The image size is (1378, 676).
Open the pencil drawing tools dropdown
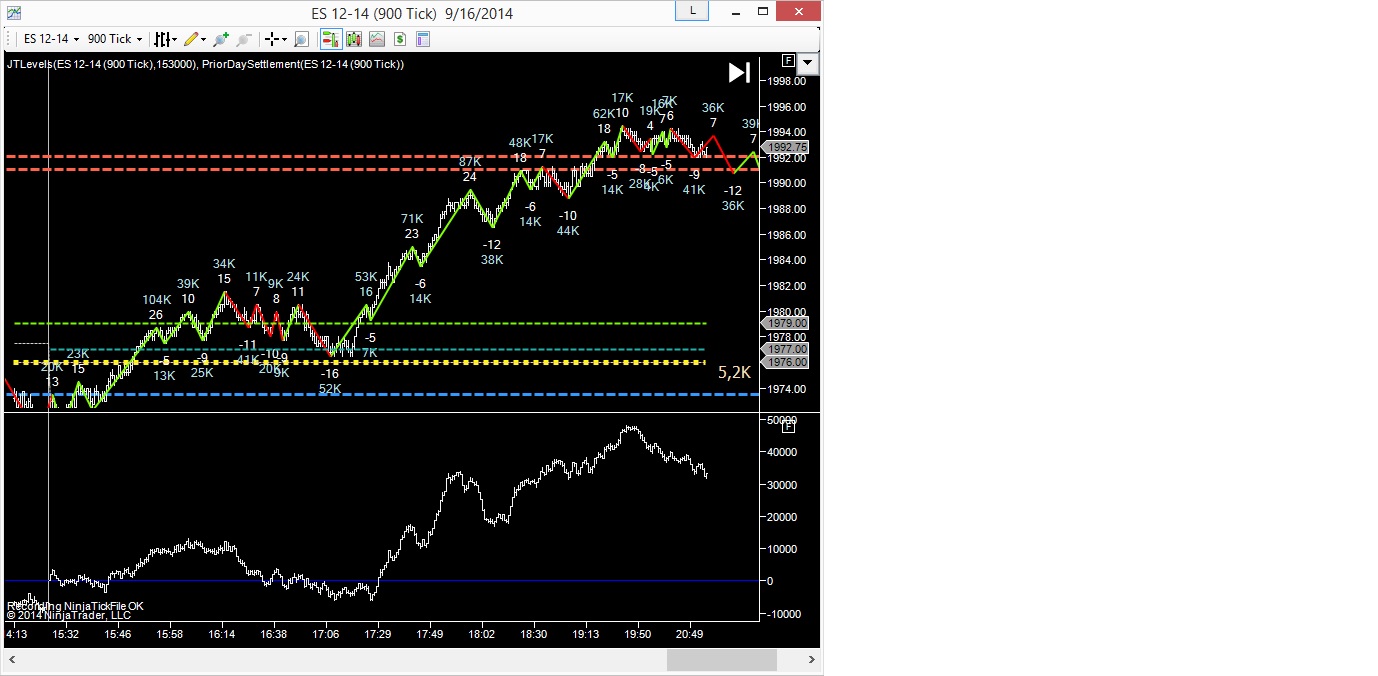[195, 39]
